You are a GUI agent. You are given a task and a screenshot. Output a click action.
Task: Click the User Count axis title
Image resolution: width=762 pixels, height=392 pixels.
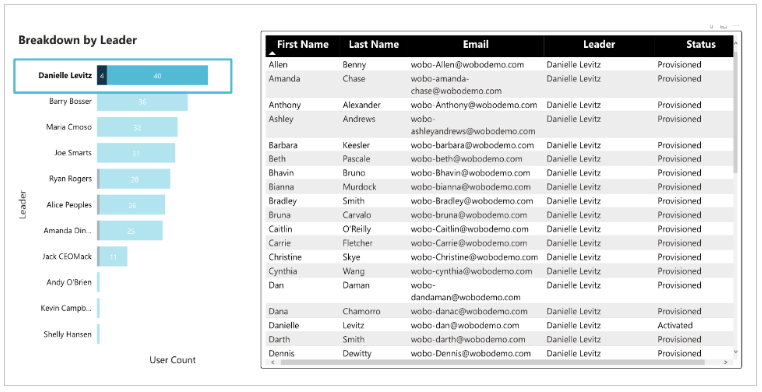[173, 360]
